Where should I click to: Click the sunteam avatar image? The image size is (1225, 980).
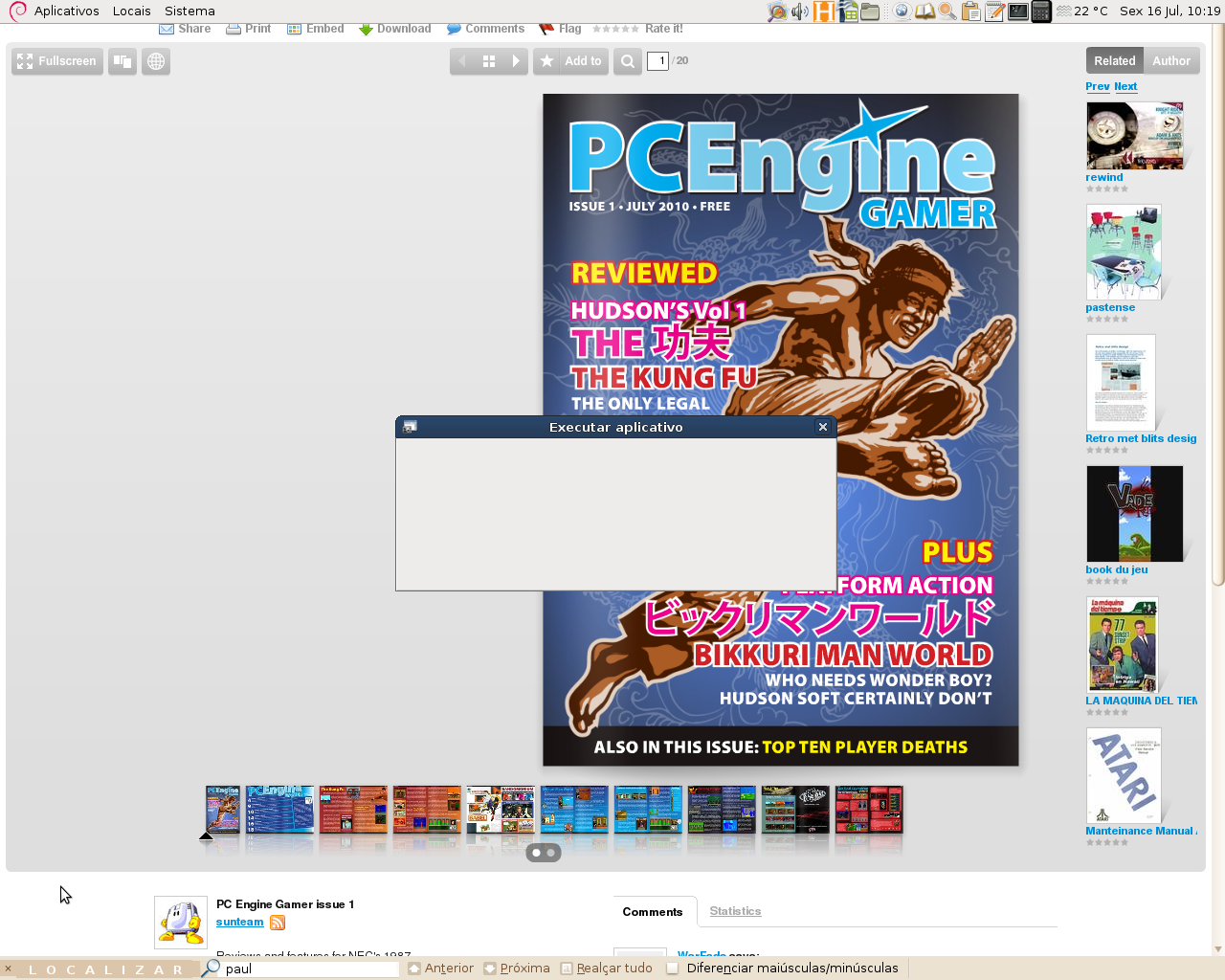click(181, 923)
